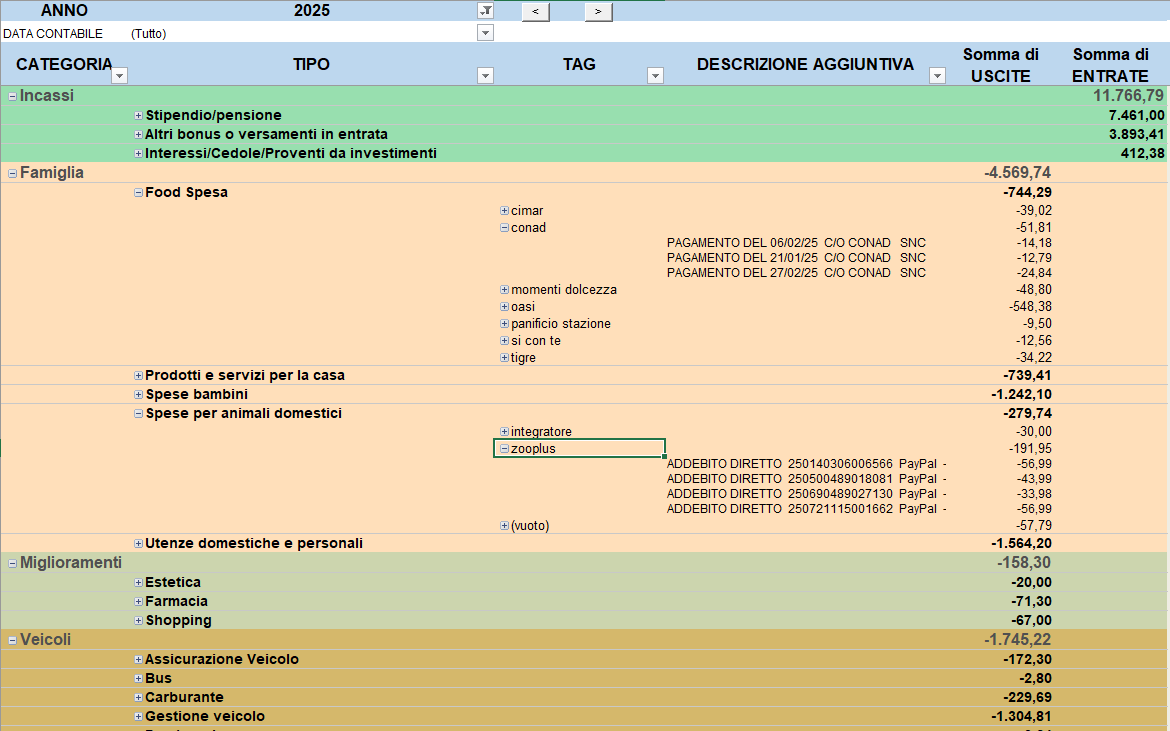The height and width of the screenshot is (731, 1170).
Task: Open the TAG column filter arrow
Action: pyautogui.click(x=655, y=75)
